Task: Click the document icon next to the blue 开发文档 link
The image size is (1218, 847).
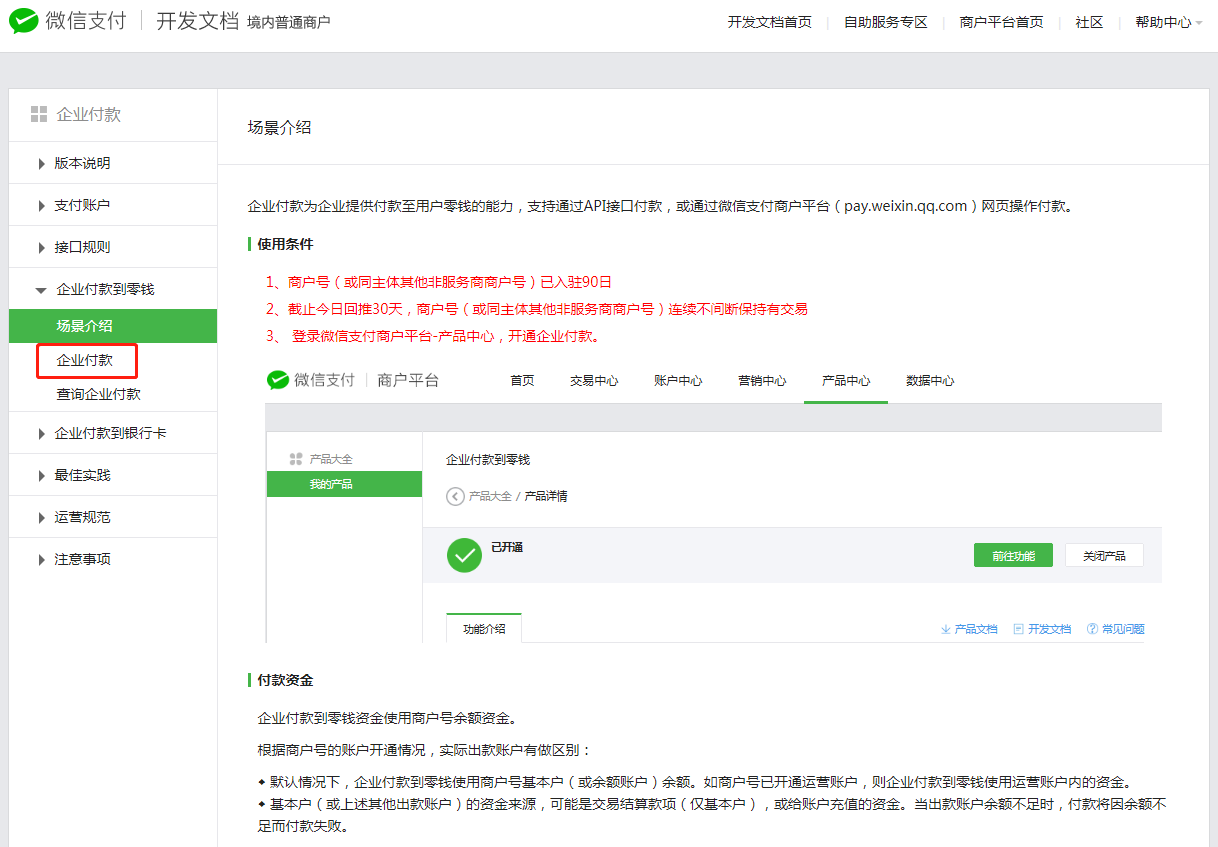Action: (1018, 629)
